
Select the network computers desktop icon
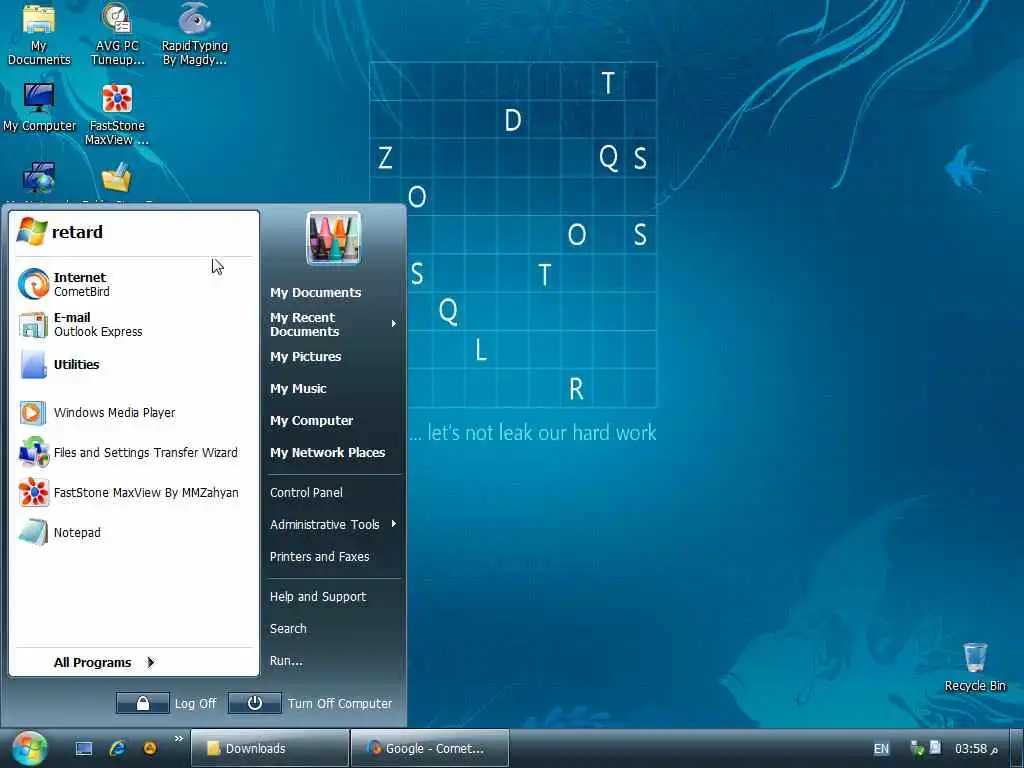coord(39,178)
